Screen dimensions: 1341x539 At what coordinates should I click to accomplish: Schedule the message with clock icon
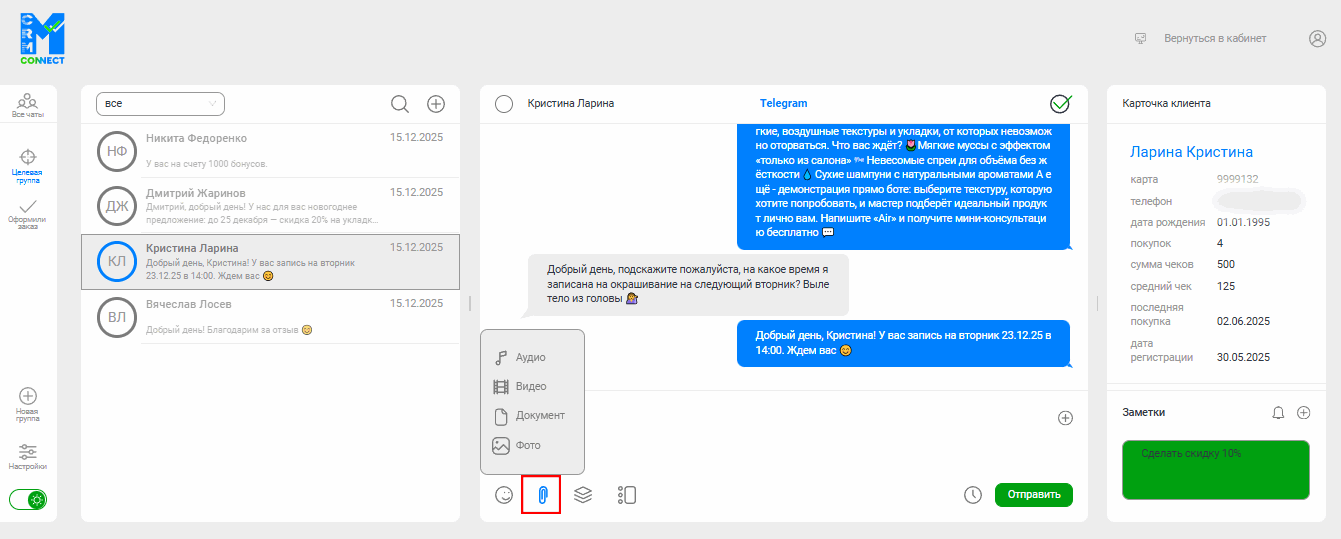[x=973, y=495]
